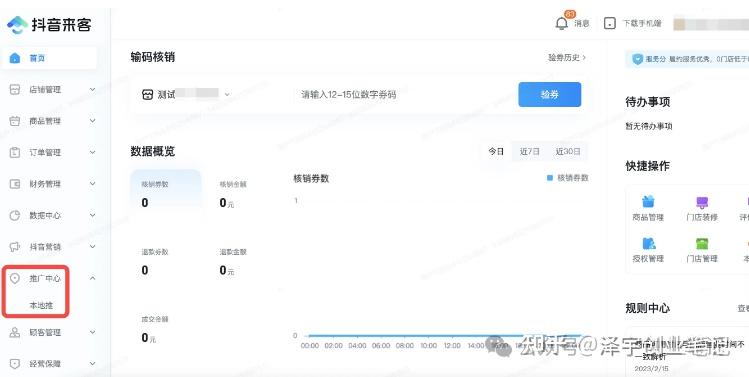Open the 店铺管理 menu label
The image size is (749, 377).
tap(45, 89)
